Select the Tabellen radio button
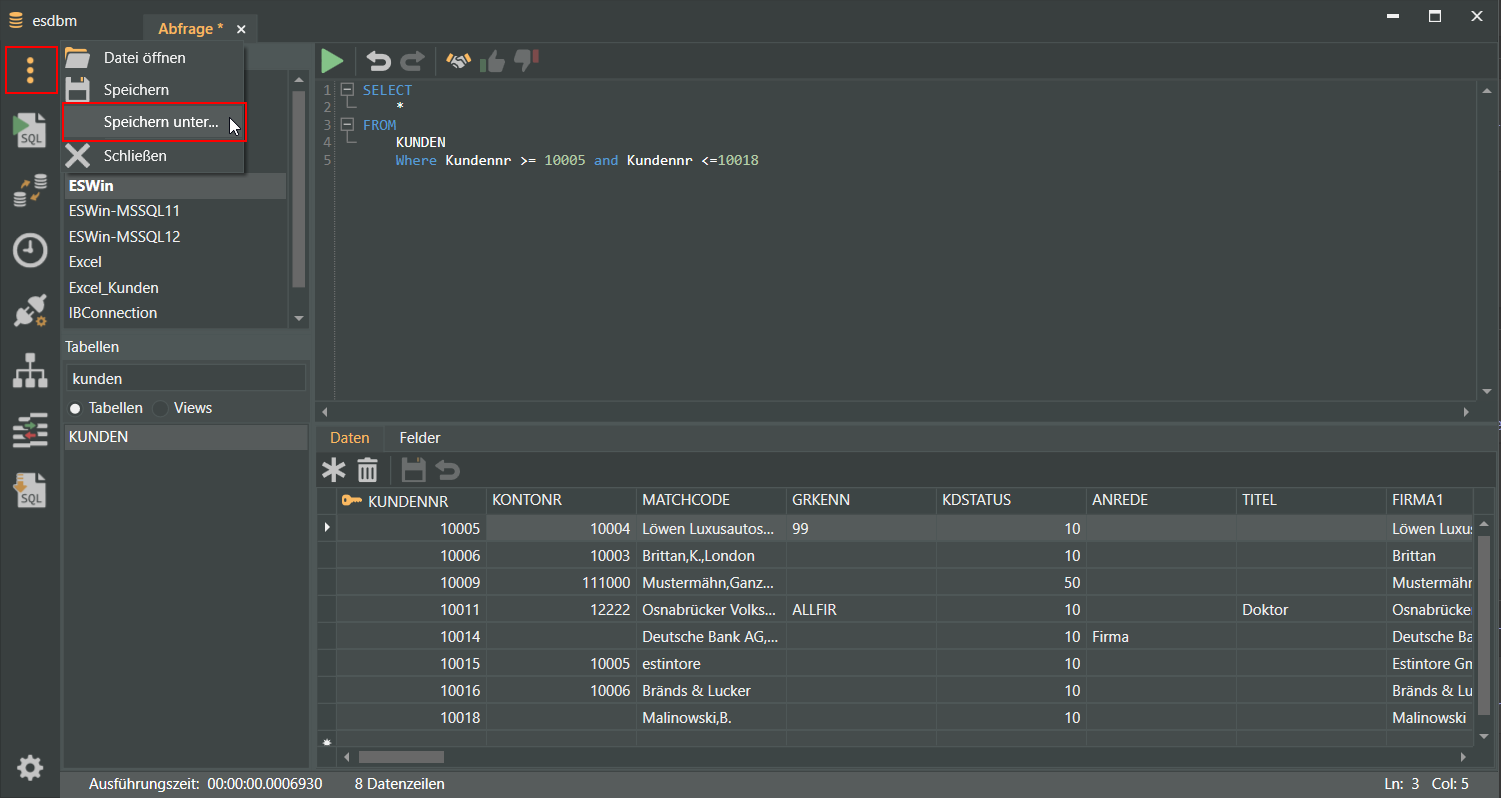This screenshot has width=1501, height=798. 75,408
